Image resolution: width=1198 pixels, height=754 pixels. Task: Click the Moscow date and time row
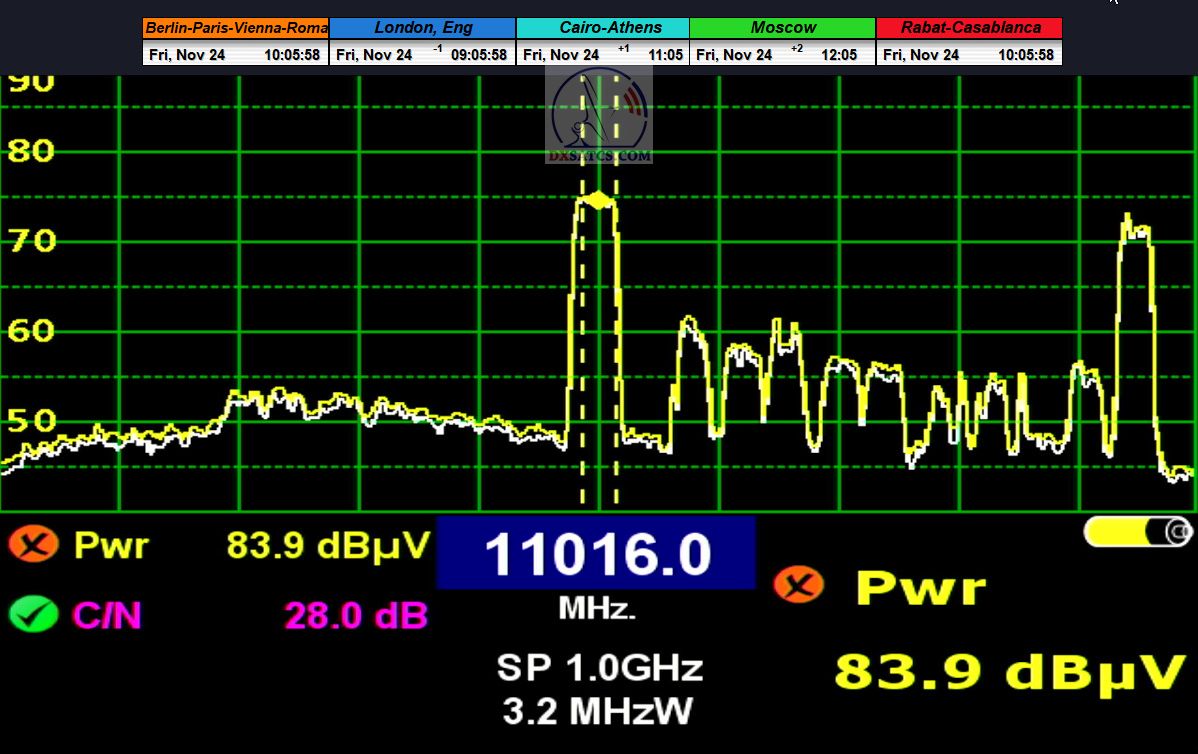coord(783,55)
